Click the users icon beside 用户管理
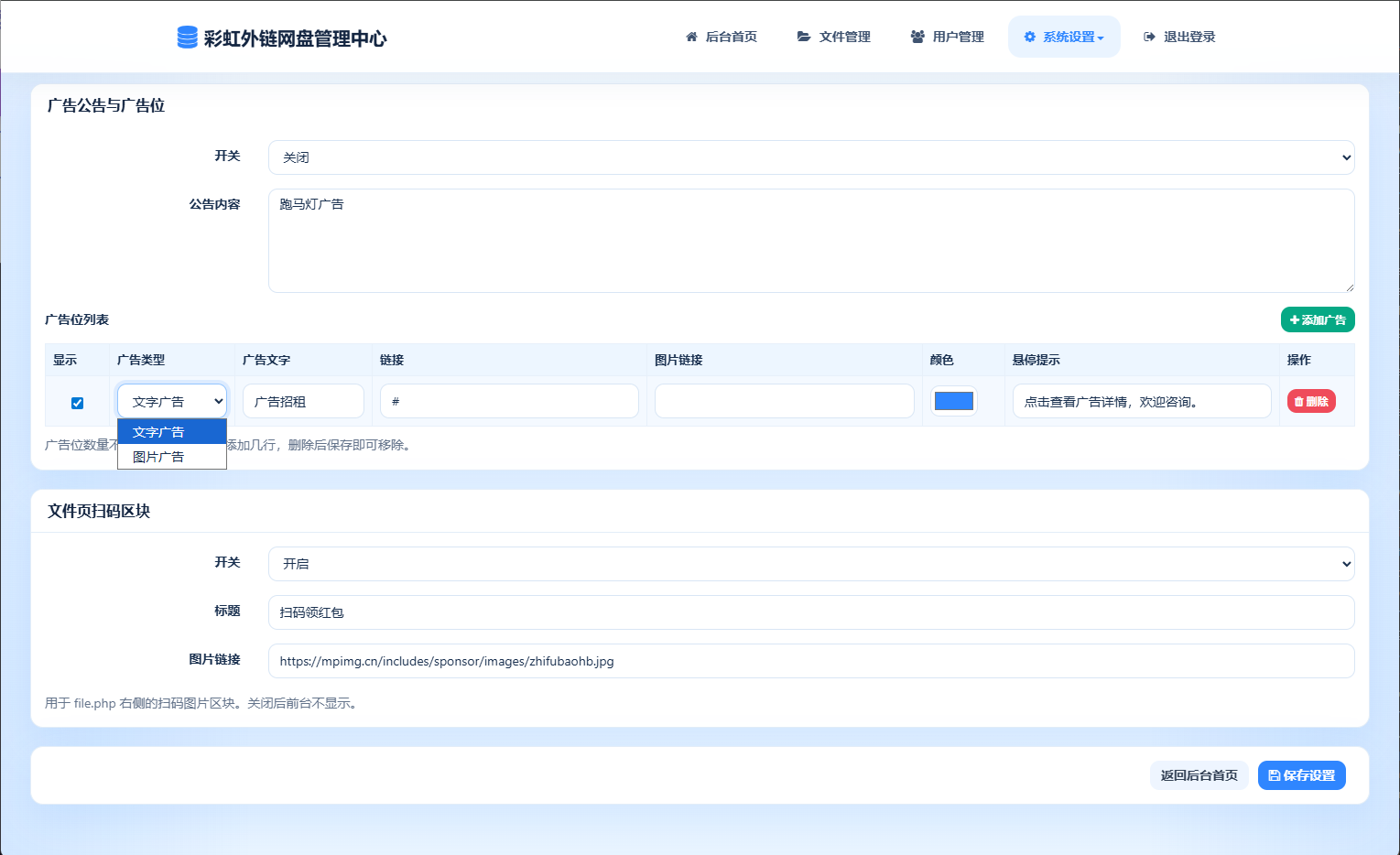This screenshot has height=855, width=1400. [917, 37]
